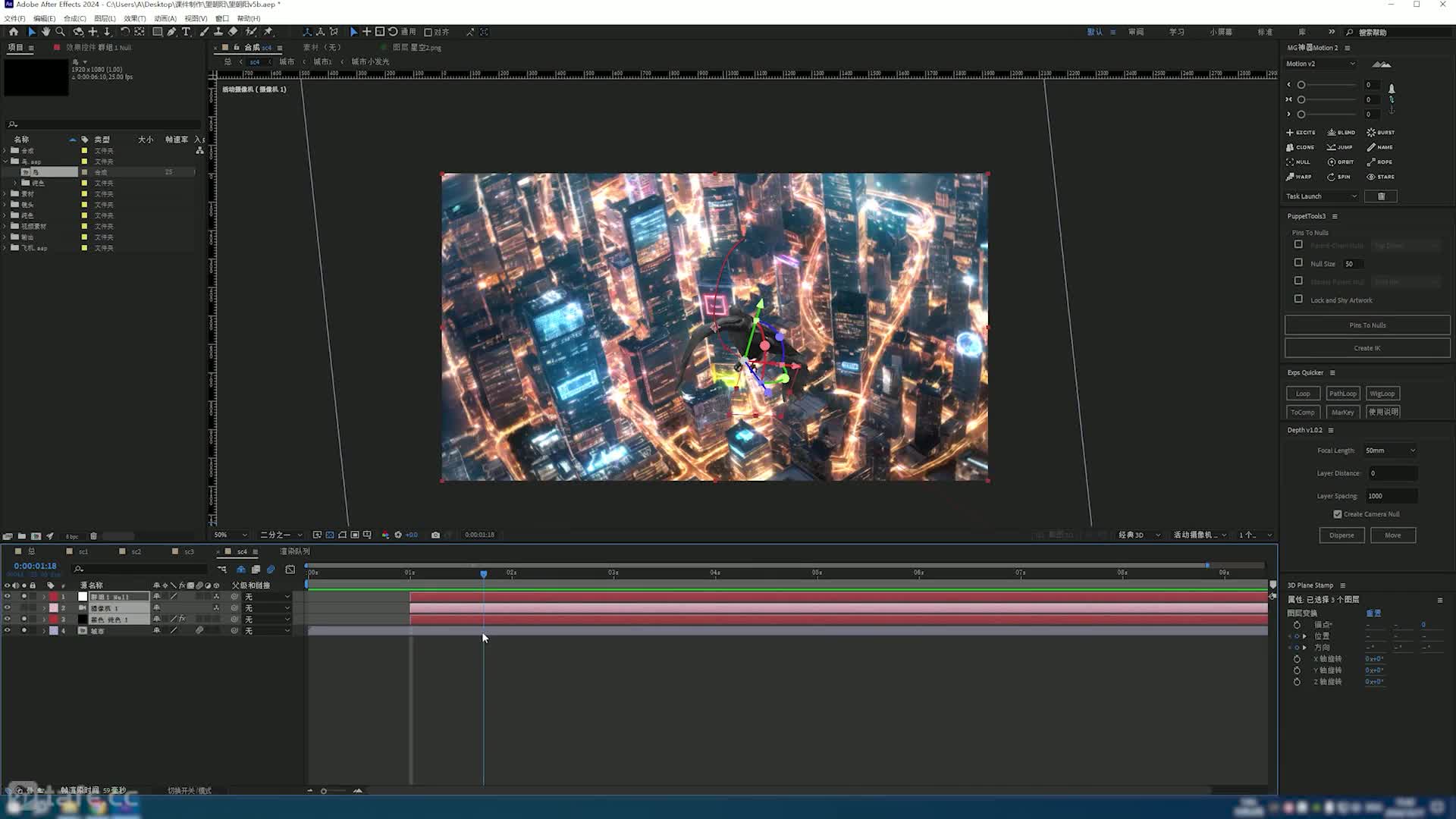Screen dimensions: 1456x819
Task: Open the 经典 3D renderer dropdown
Action: click(x=1140, y=535)
